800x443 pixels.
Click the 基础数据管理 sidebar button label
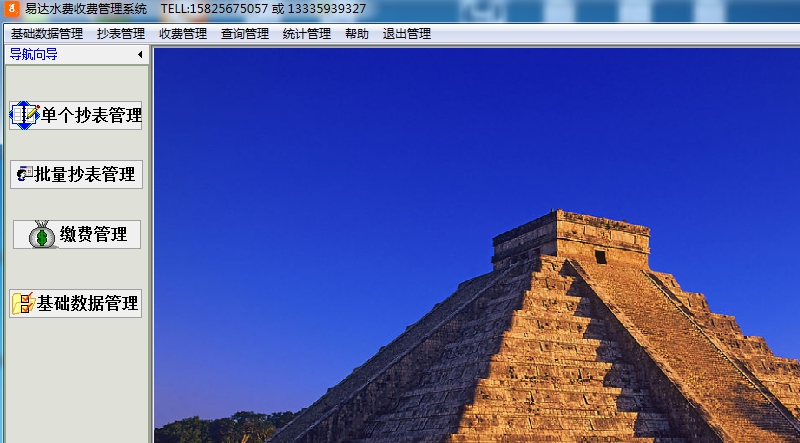coord(87,303)
